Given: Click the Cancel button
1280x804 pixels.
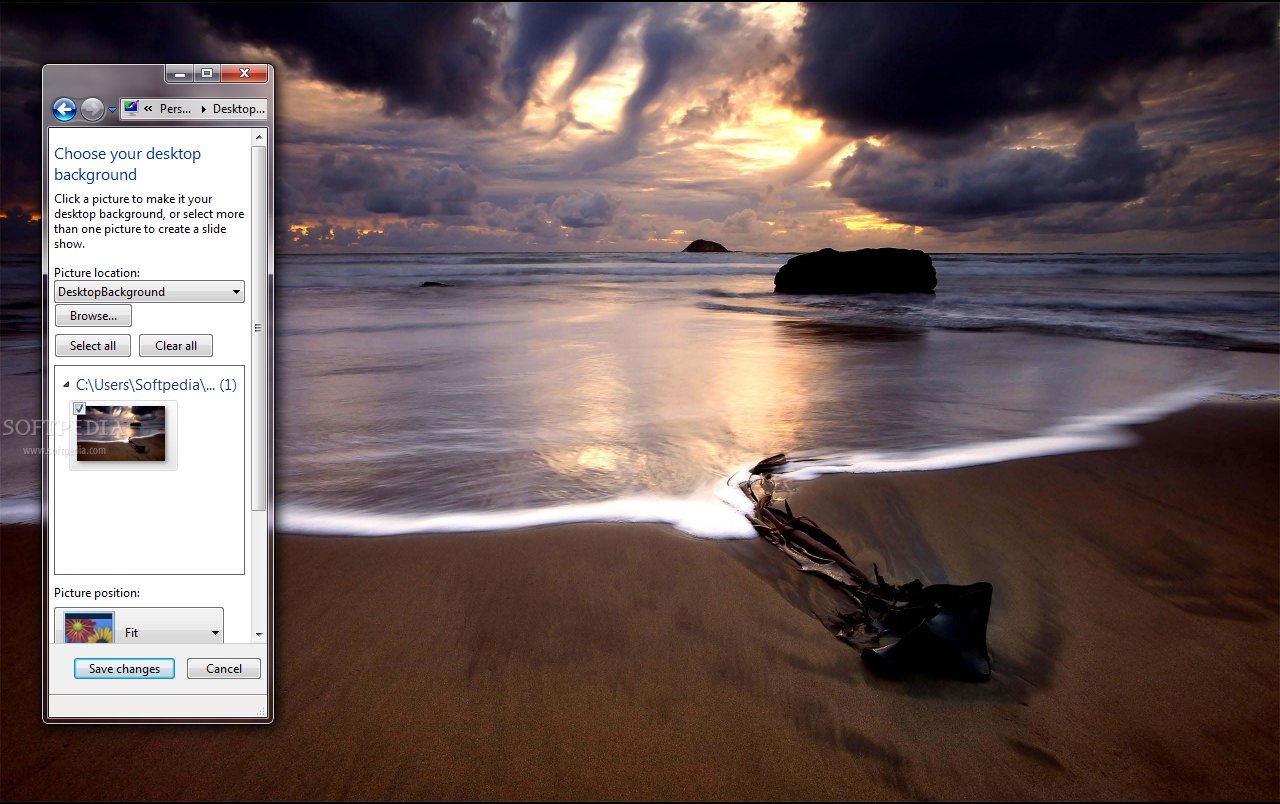Looking at the screenshot, I should coord(224,669).
